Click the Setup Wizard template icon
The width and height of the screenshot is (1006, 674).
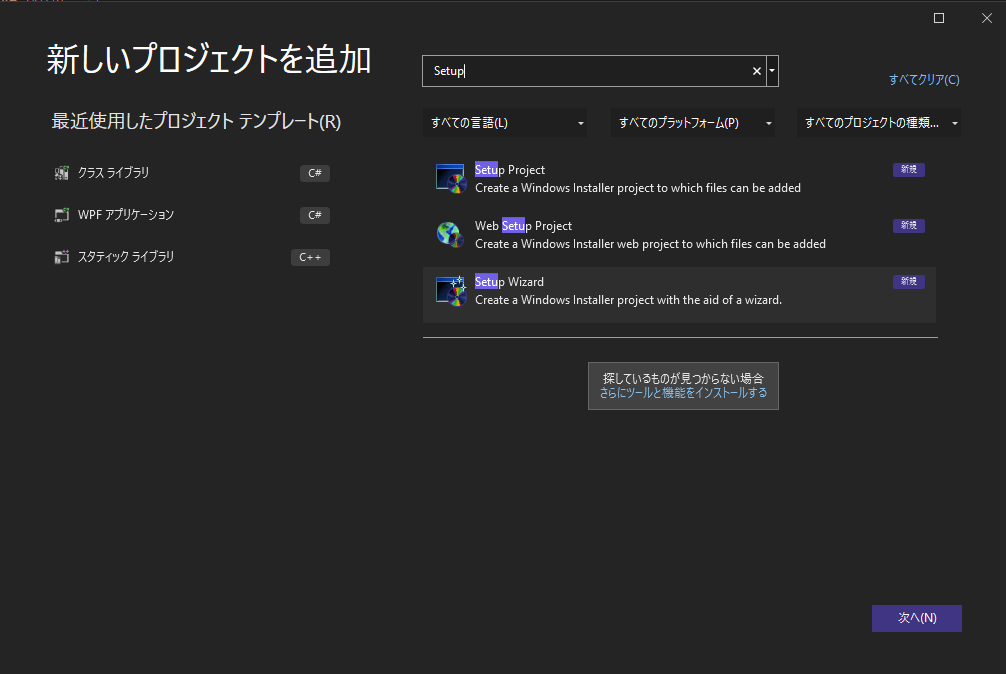[450, 289]
